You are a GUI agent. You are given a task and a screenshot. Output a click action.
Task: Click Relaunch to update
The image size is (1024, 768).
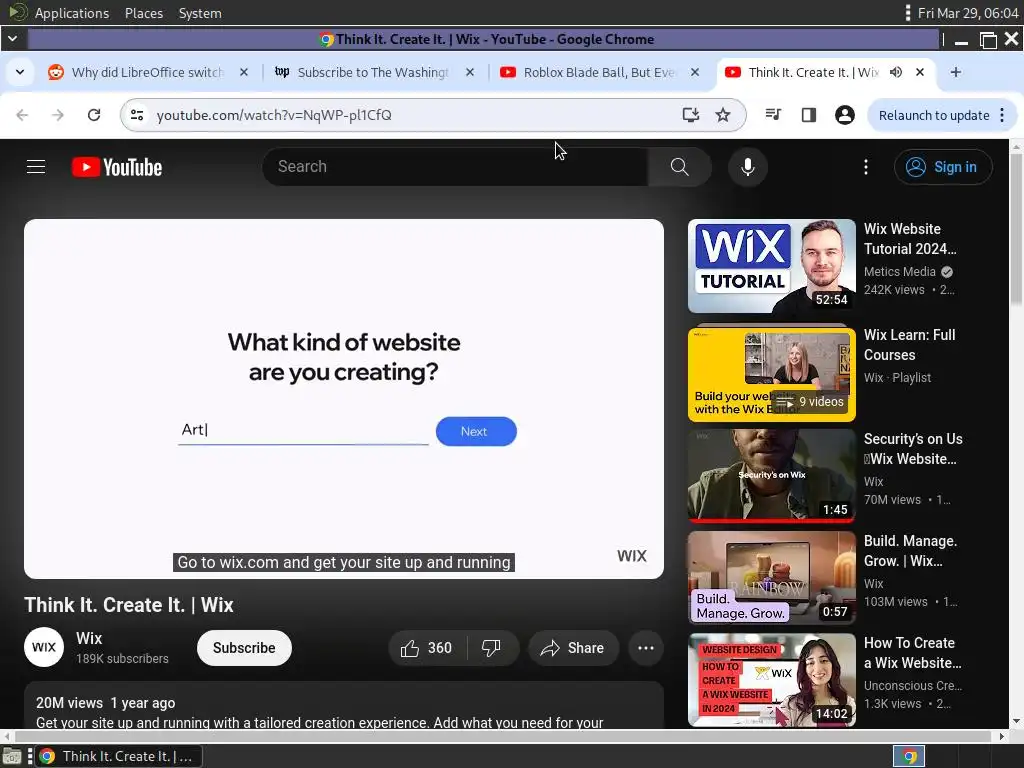(x=934, y=115)
